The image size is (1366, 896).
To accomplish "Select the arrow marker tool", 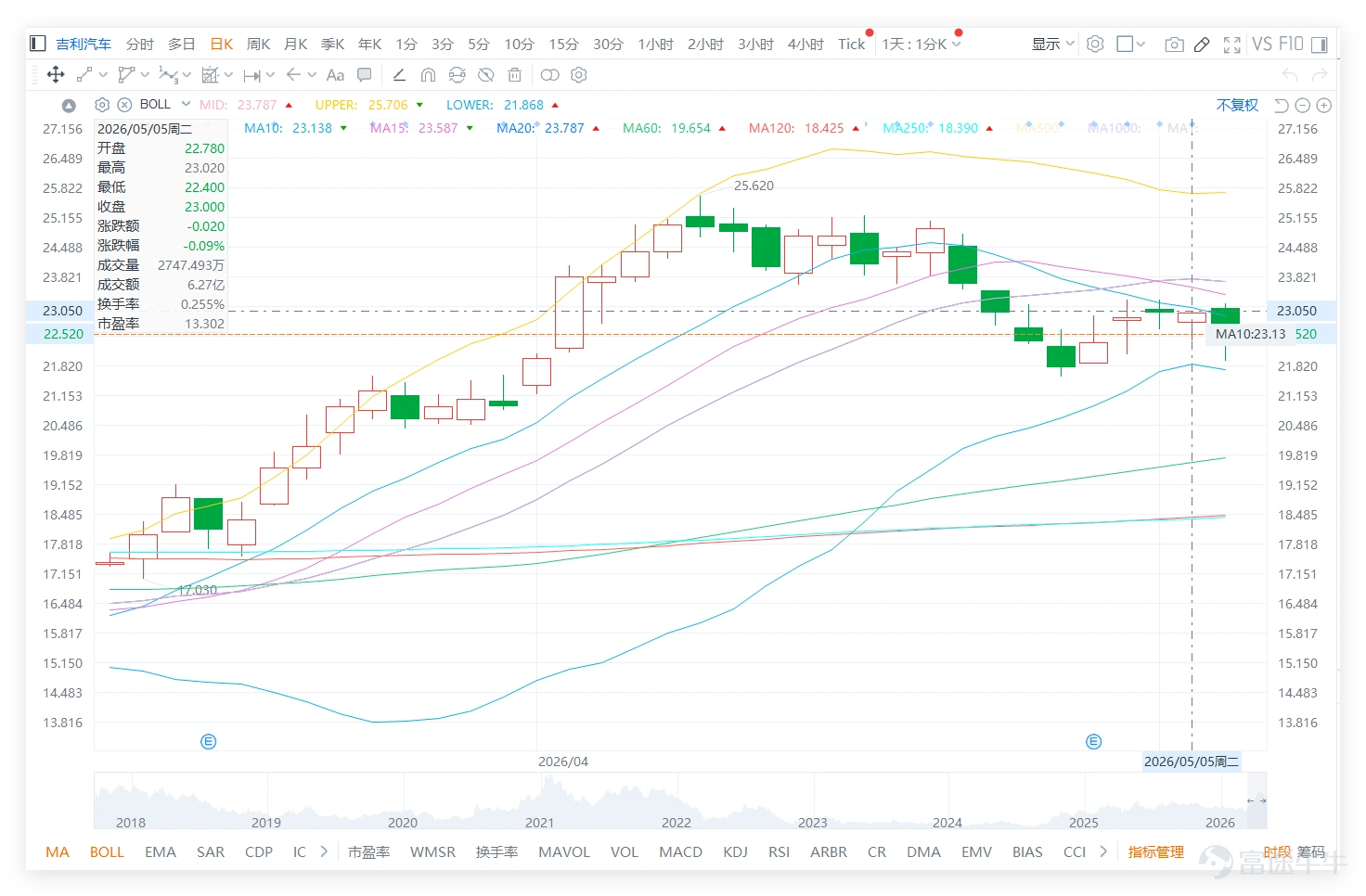I will click(x=293, y=75).
